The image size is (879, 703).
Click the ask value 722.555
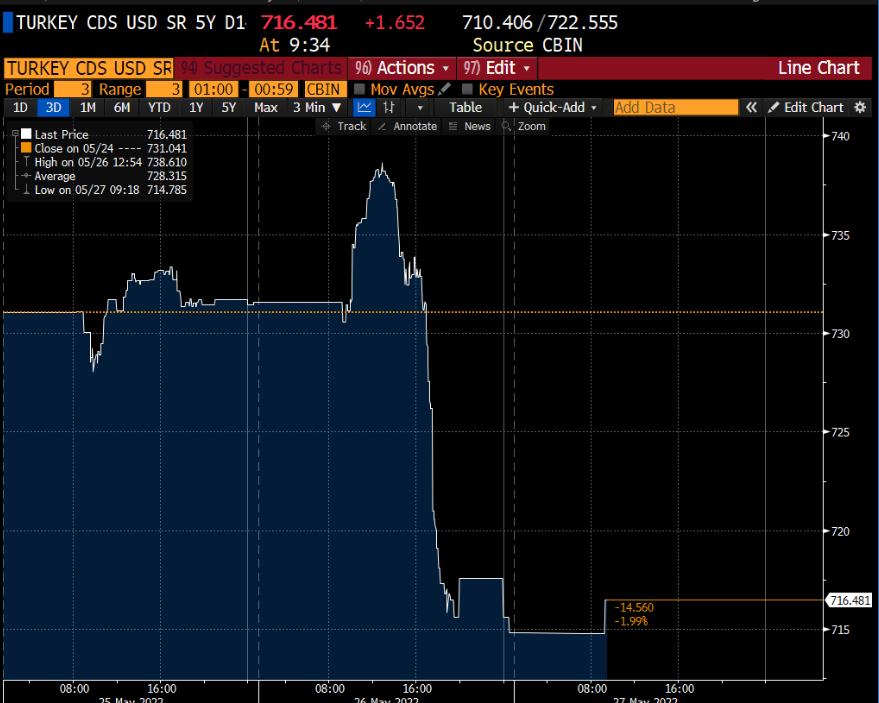pyautogui.click(x=582, y=22)
